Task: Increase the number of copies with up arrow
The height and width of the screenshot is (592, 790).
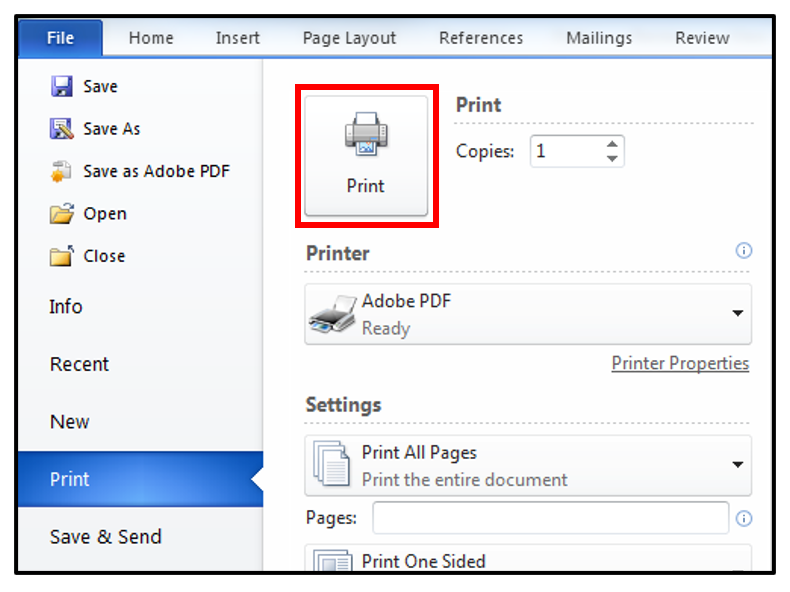Action: coord(612,144)
